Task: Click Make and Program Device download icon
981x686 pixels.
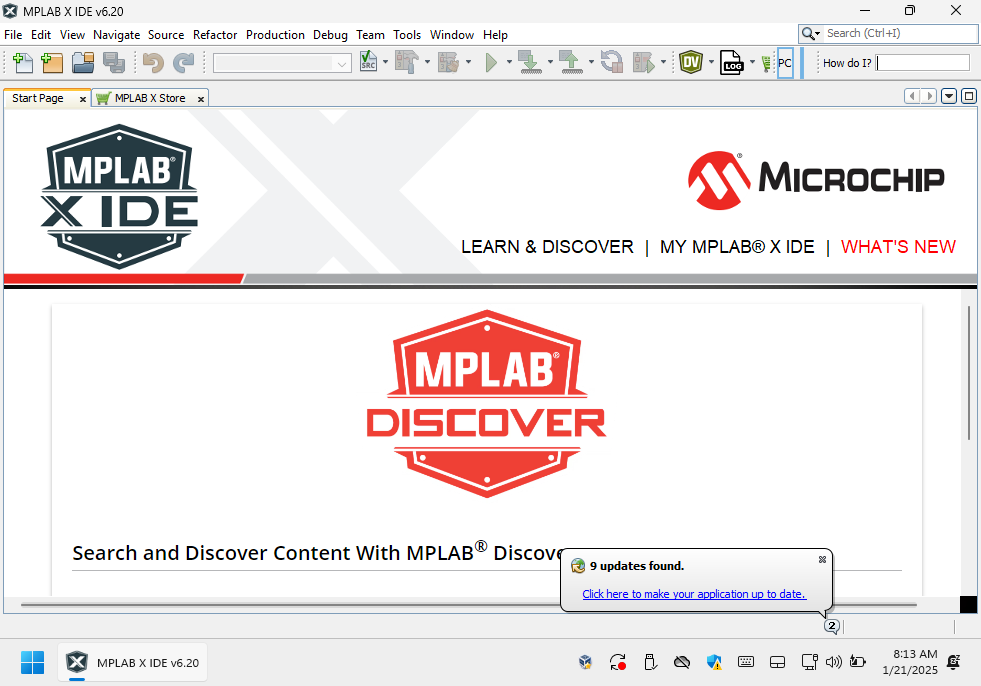Action: click(x=531, y=63)
